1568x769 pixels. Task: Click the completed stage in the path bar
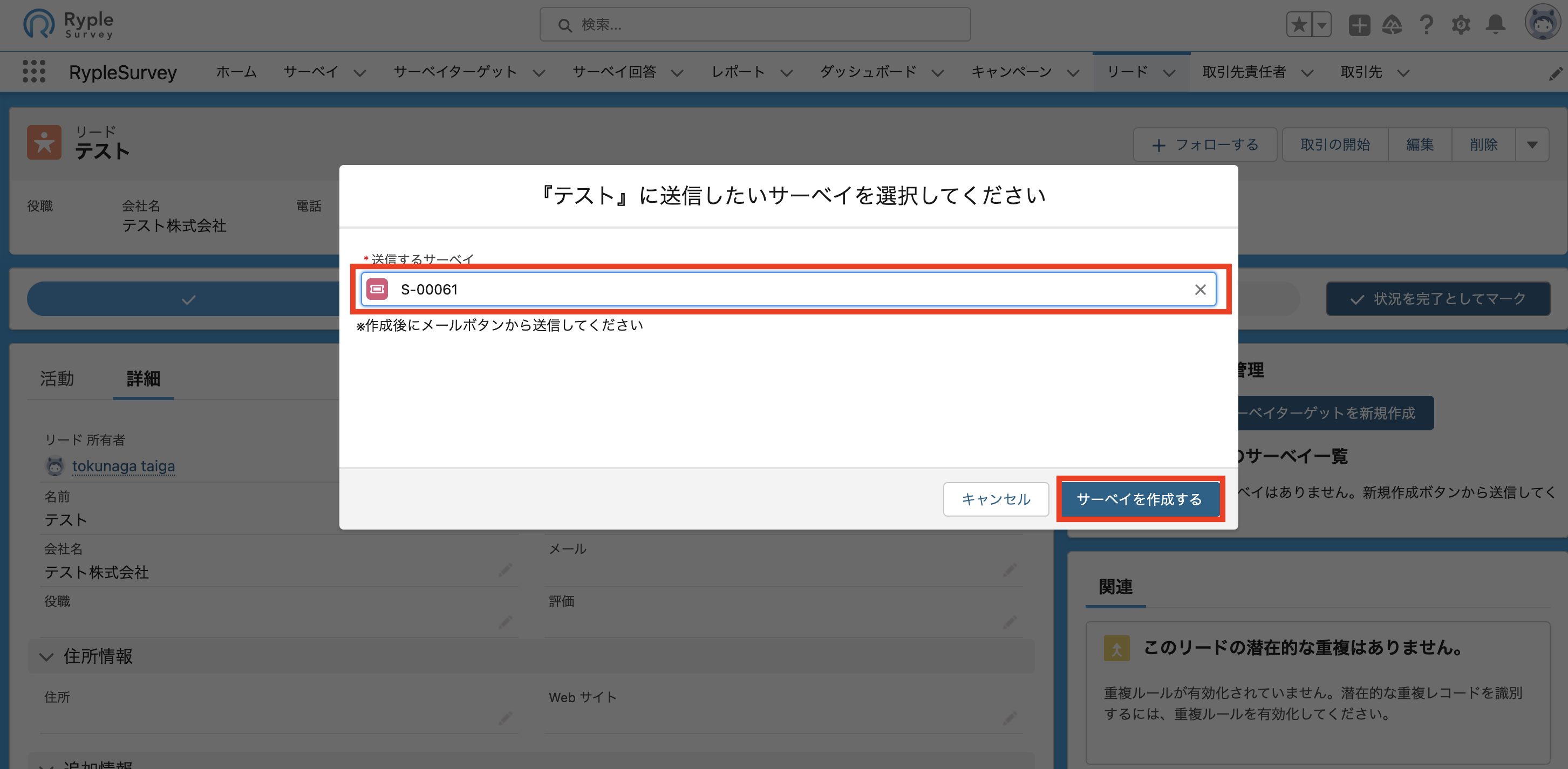pyautogui.click(x=188, y=299)
